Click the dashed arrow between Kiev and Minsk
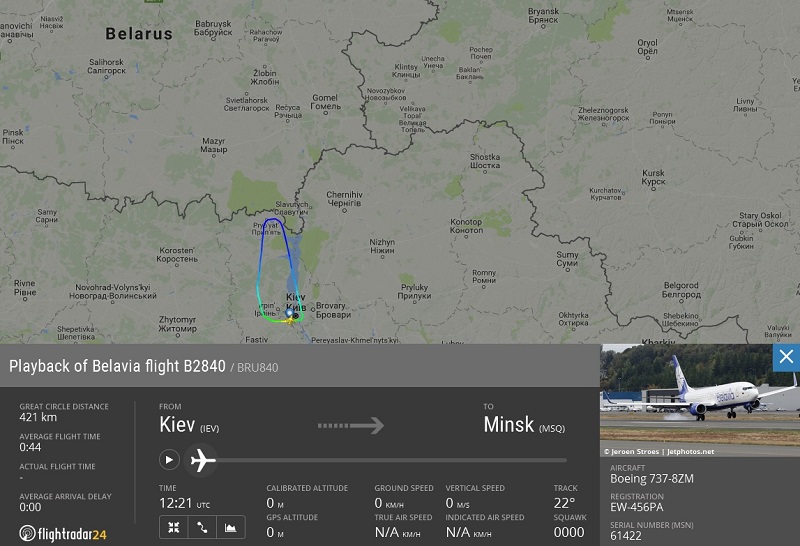 [351, 425]
